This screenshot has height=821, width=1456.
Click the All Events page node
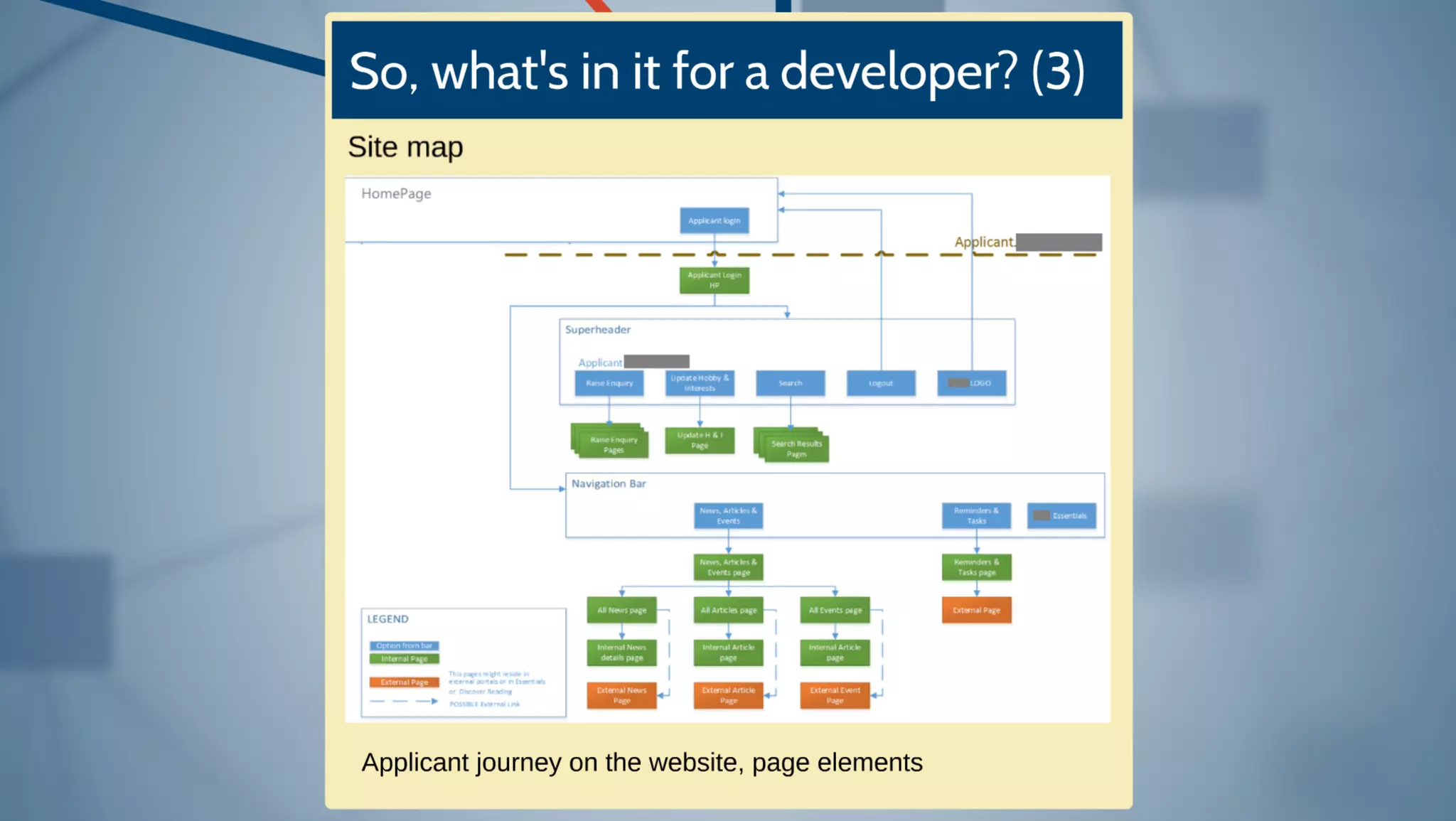tap(835, 610)
